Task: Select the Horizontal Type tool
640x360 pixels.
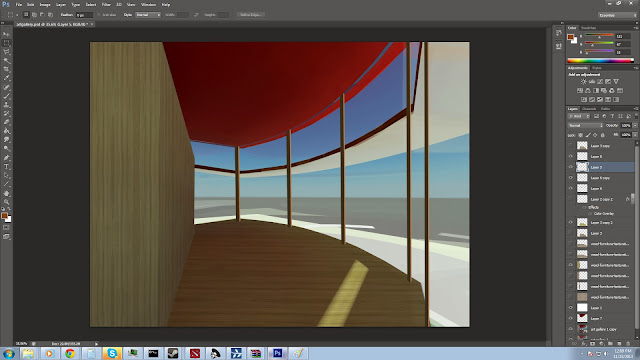Action: [x=6, y=167]
